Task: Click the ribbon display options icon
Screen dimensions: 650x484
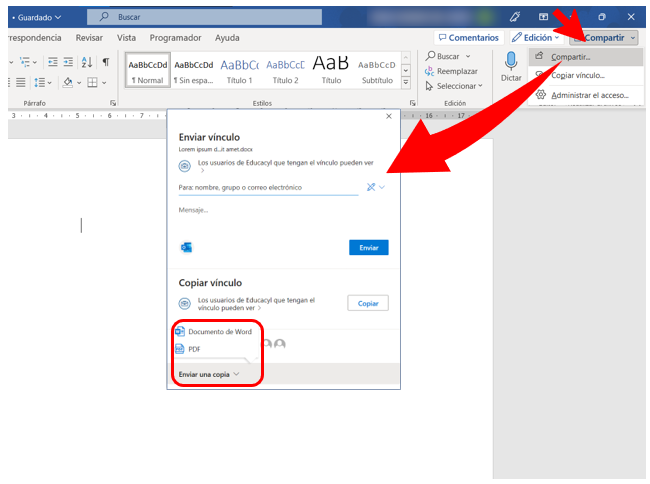Action: click(x=543, y=17)
